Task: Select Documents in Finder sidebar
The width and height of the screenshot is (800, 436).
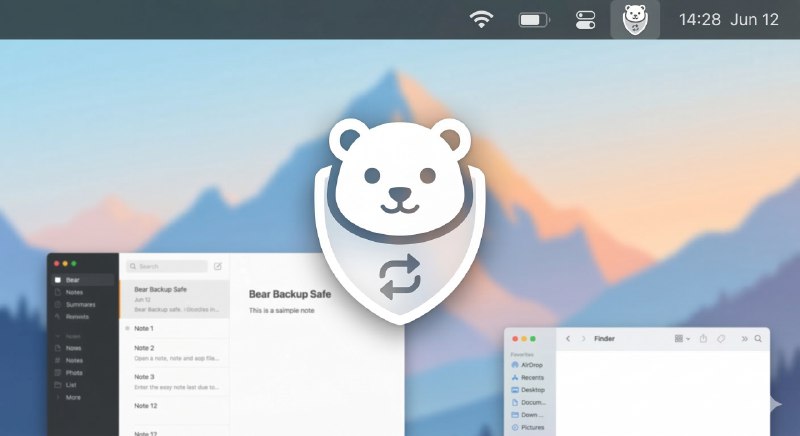Action: tap(528, 402)
